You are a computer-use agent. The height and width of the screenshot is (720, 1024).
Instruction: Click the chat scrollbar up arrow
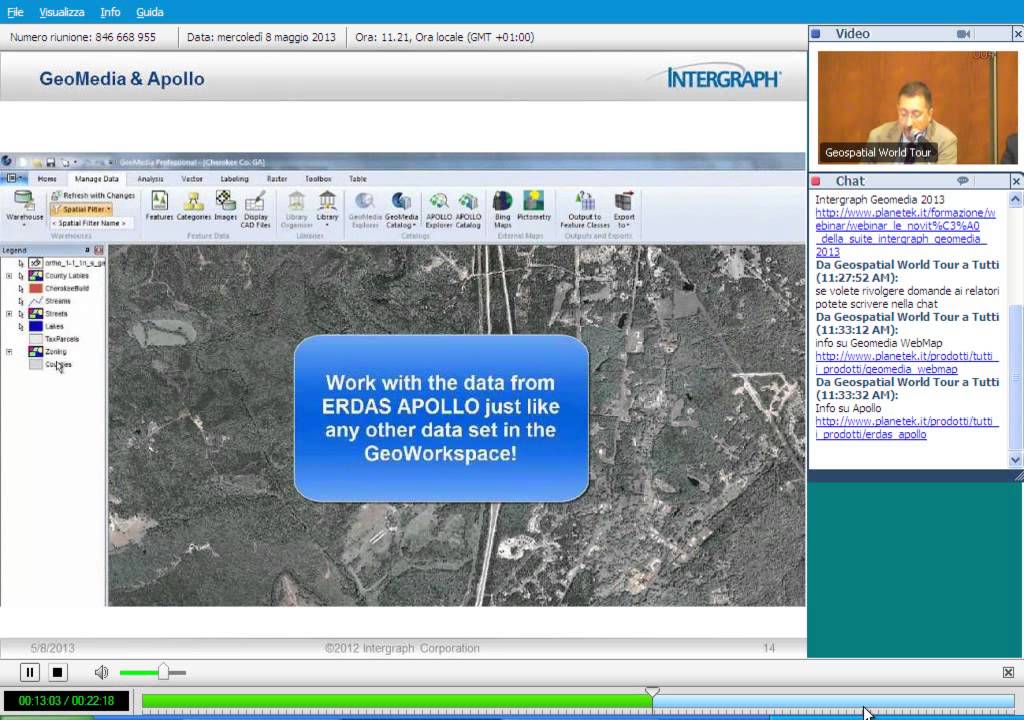coord(1015,199)
